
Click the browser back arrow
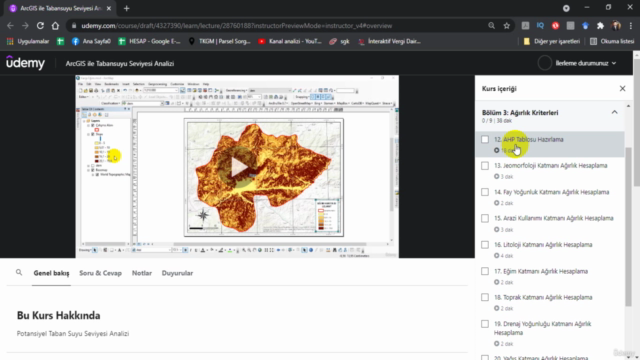pyautogui.click(x=10, y=26)
